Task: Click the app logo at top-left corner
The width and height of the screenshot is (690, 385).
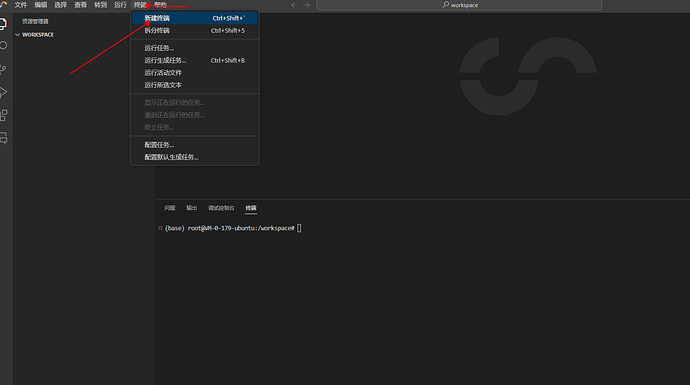Action: point(4,4)
